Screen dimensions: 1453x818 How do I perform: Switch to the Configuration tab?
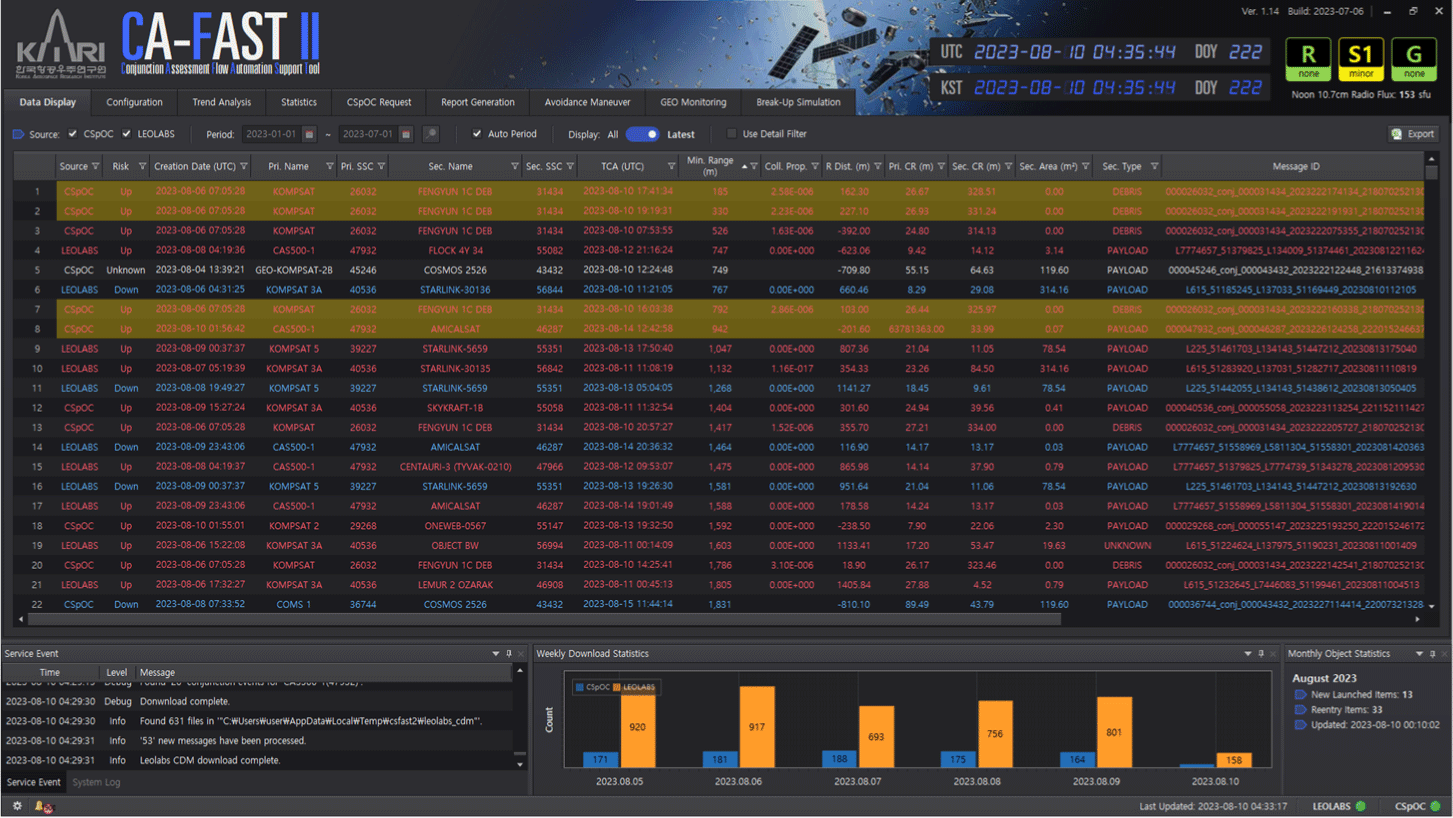coord(134,102)
